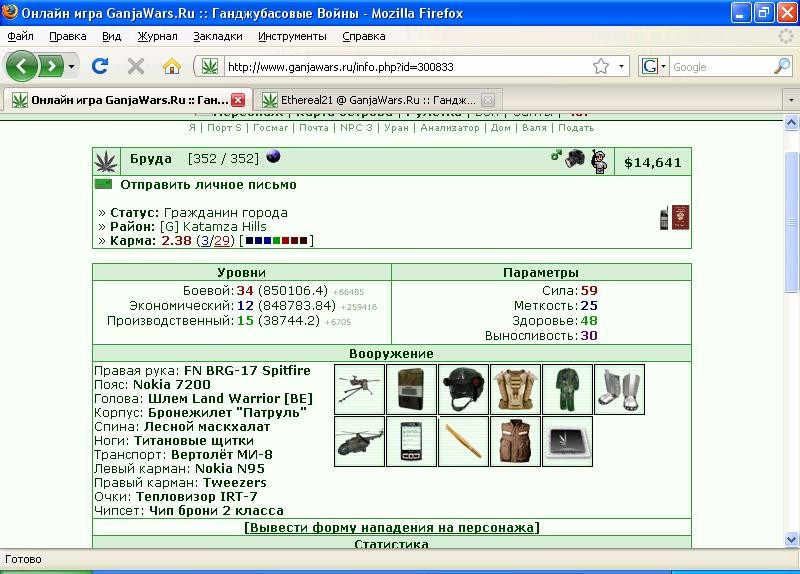The width and height of the screenshot is (800, 574).
Task: Click the mobile phone icon beside passport
Action: pyautogui.click(x=664, y=218)
